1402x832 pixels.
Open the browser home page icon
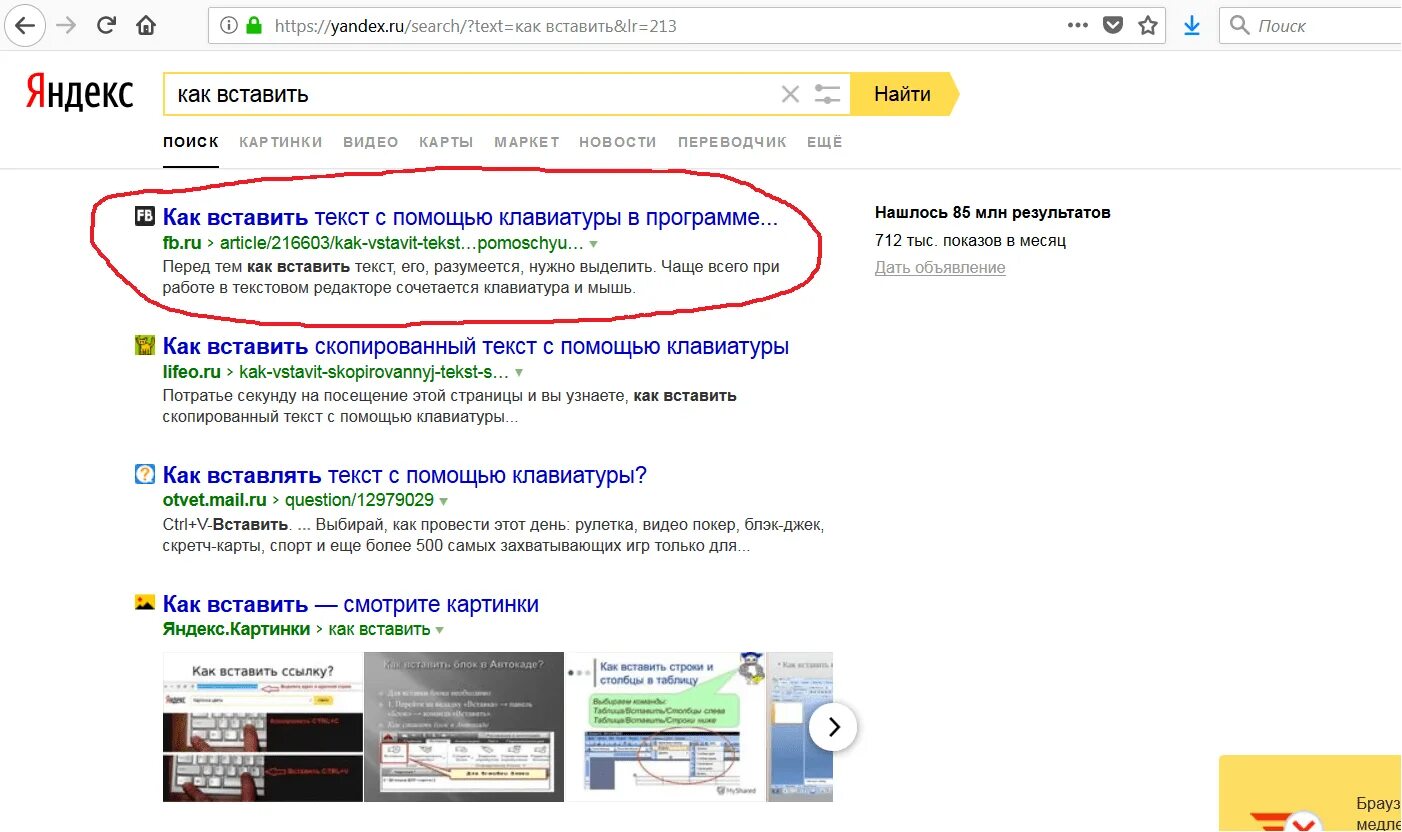coord(146,26)
